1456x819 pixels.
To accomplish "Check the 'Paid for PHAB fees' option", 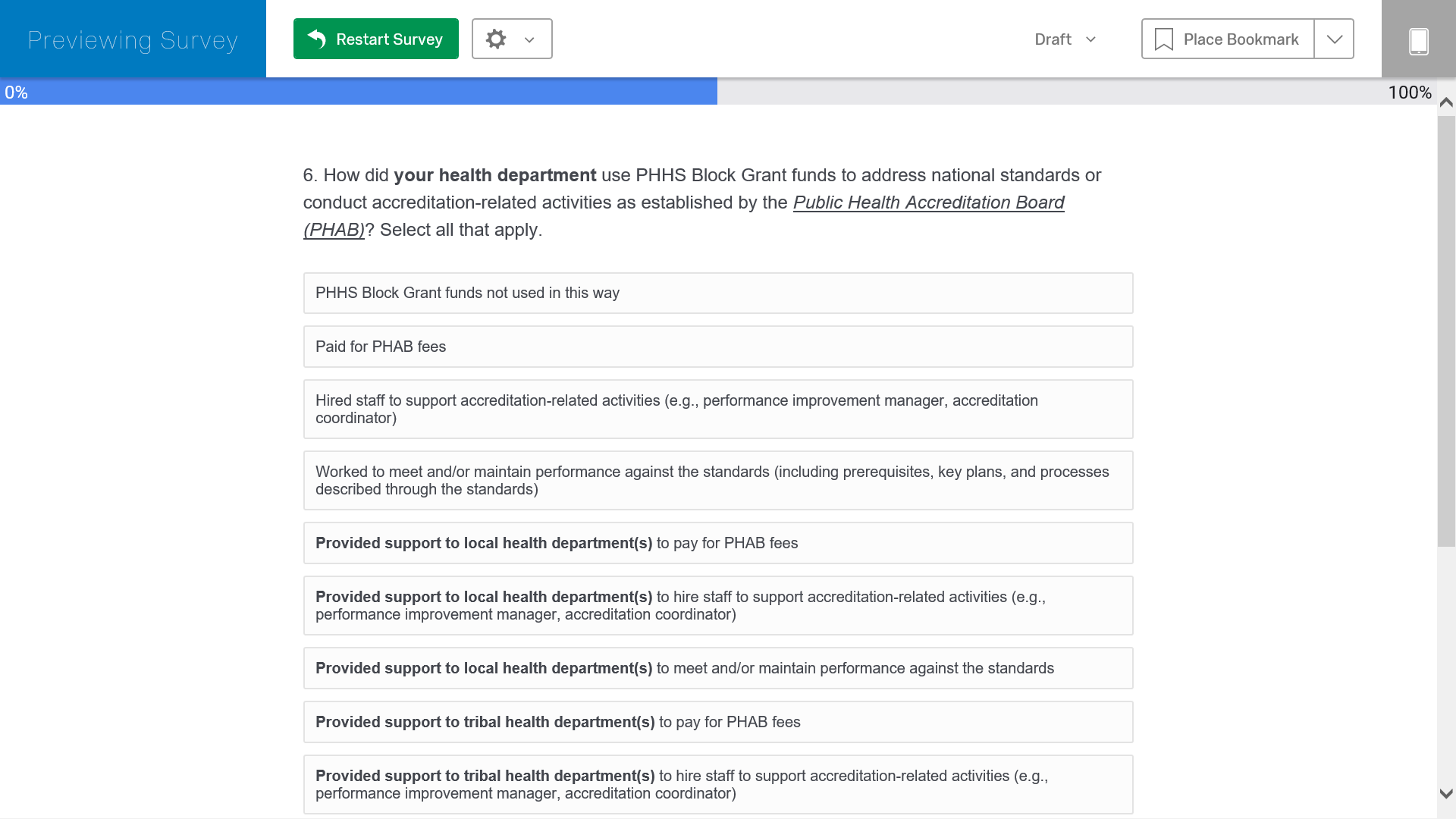I will click(x=717, y=347).
